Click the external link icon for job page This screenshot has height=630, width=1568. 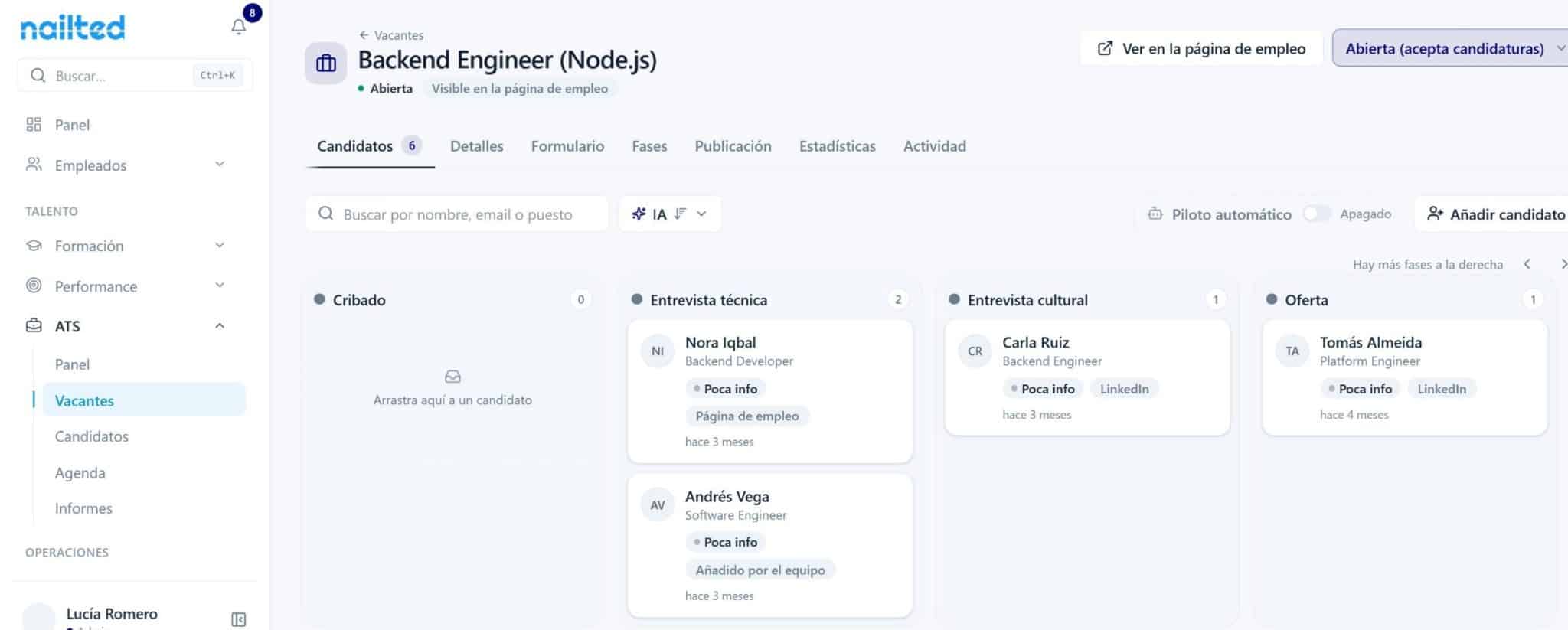pos(1105,48)
